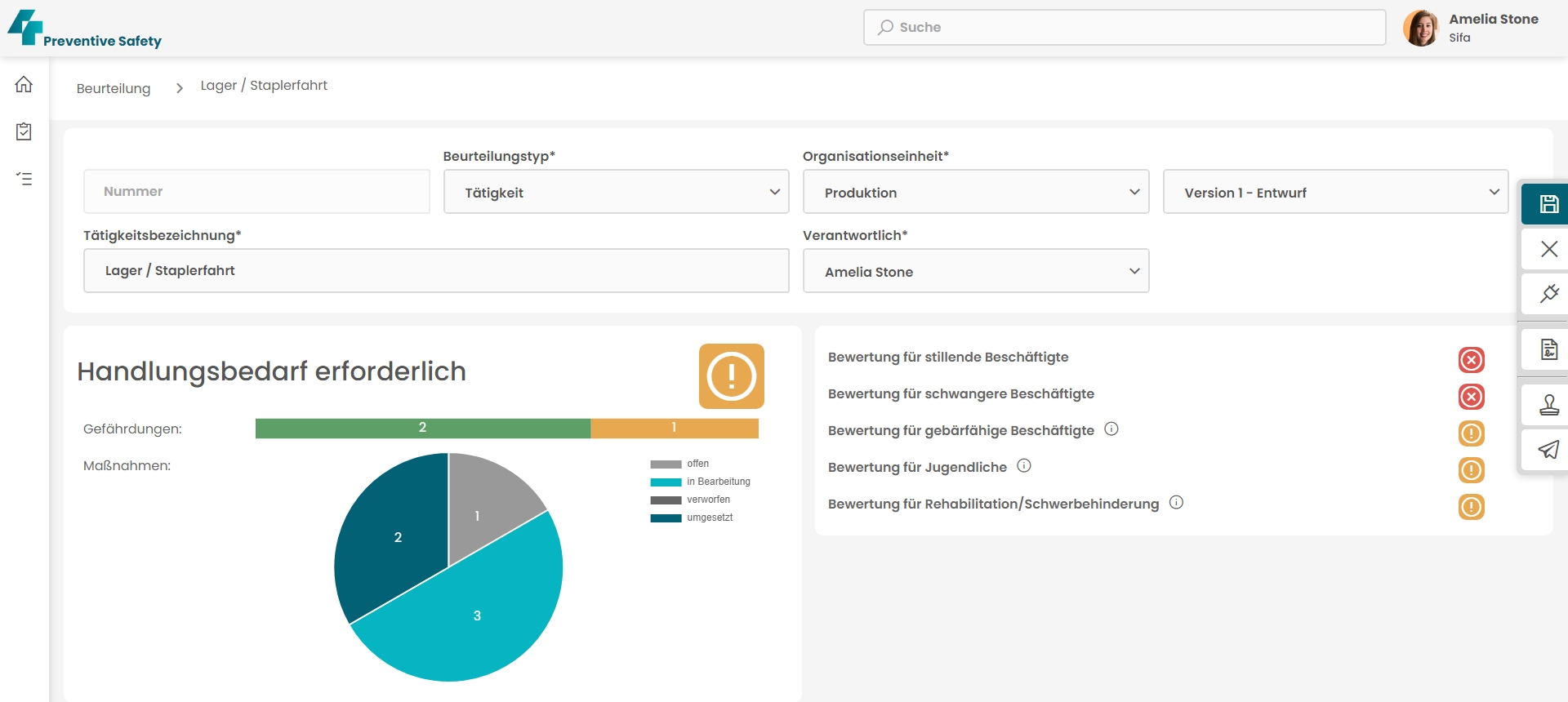The width and height of the screenshot is (1568, 702).
Task: Expand the Organisationseinheit dropdown showing Produktion
Action: click(975, 192)
